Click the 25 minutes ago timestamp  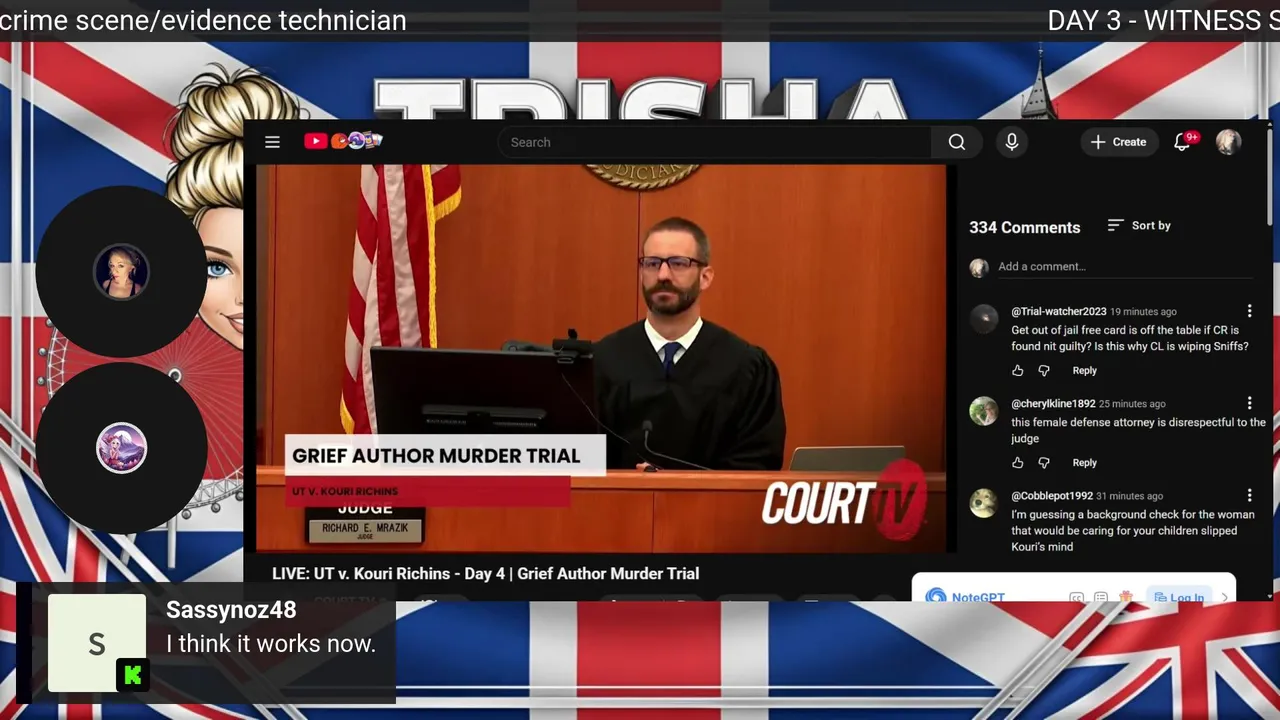(1132, 404)
